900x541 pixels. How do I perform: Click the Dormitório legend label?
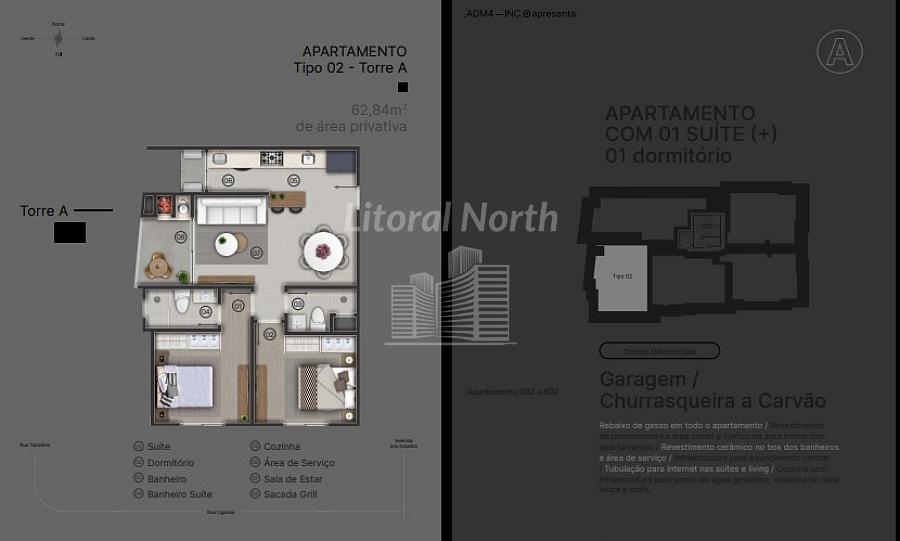(170, 463)
